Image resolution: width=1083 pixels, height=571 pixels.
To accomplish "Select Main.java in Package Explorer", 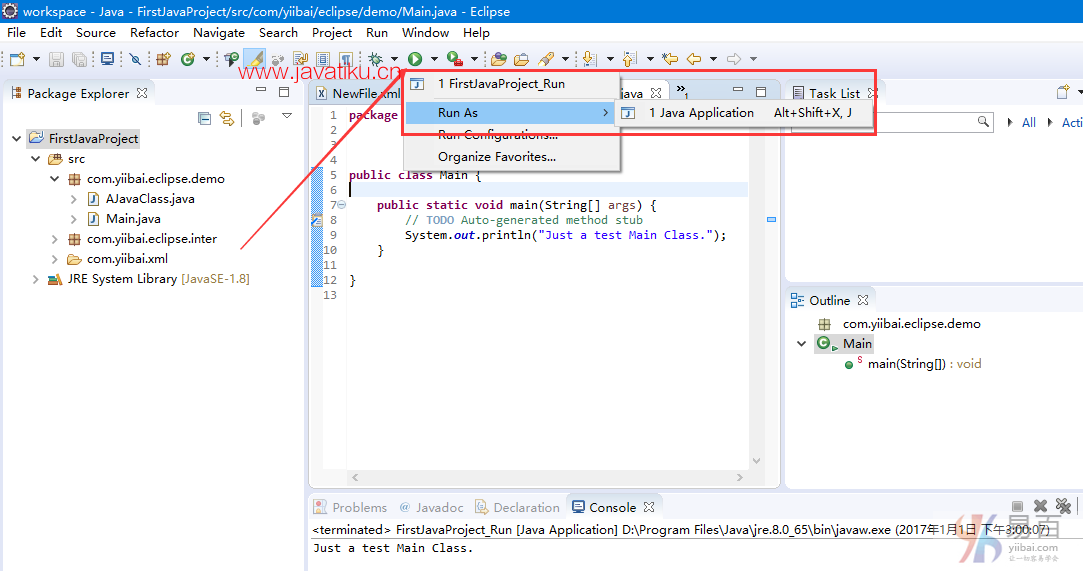I will click(133, 219).
